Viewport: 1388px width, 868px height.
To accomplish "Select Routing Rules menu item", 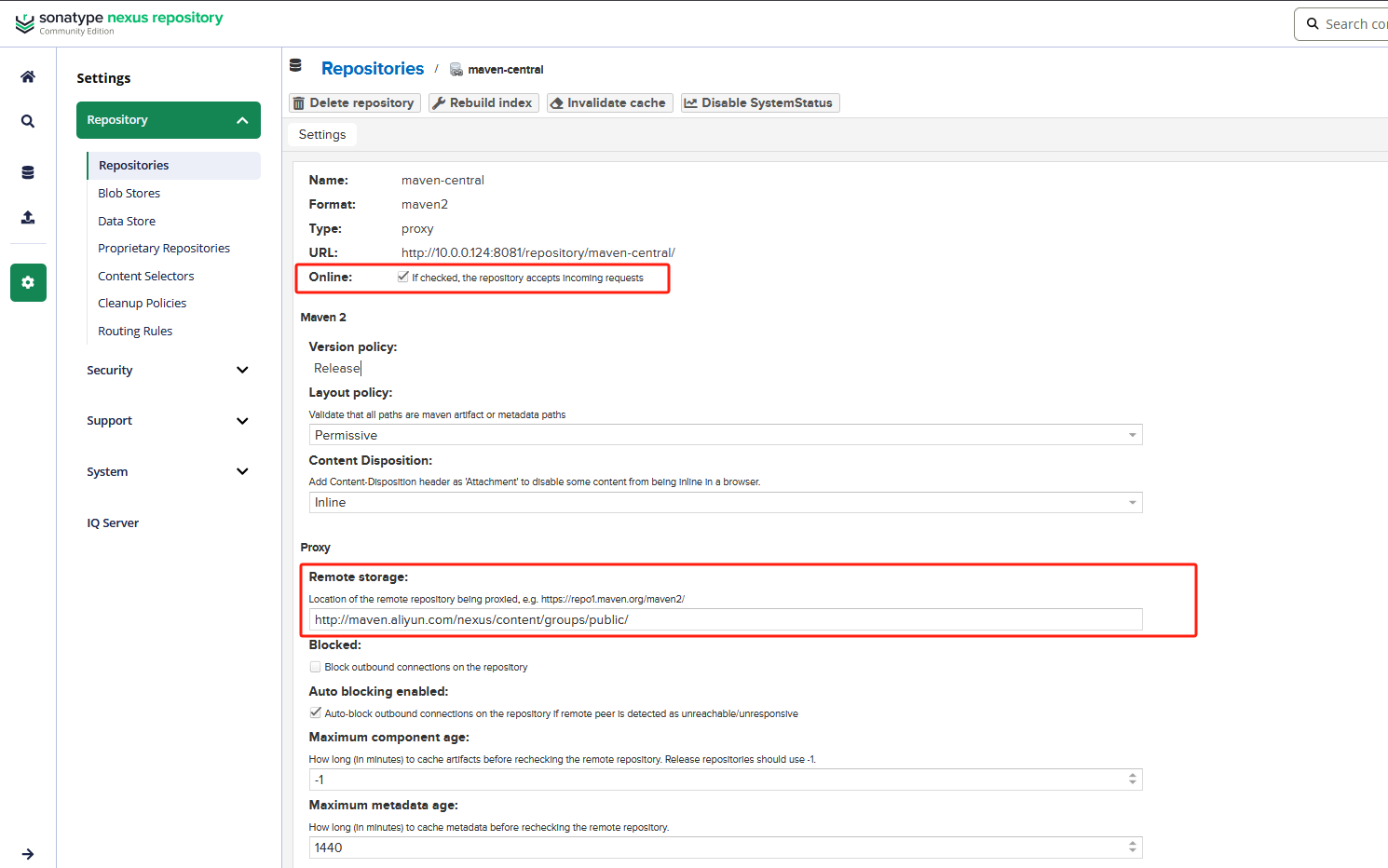I will point(135,332).
